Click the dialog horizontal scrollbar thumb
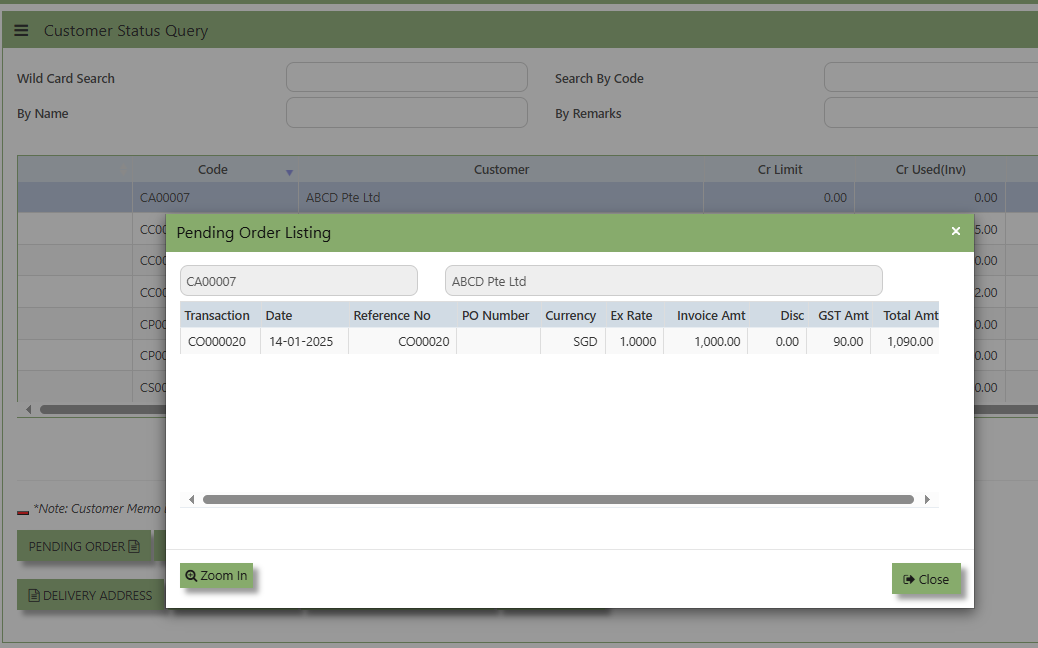 [558, 499]
